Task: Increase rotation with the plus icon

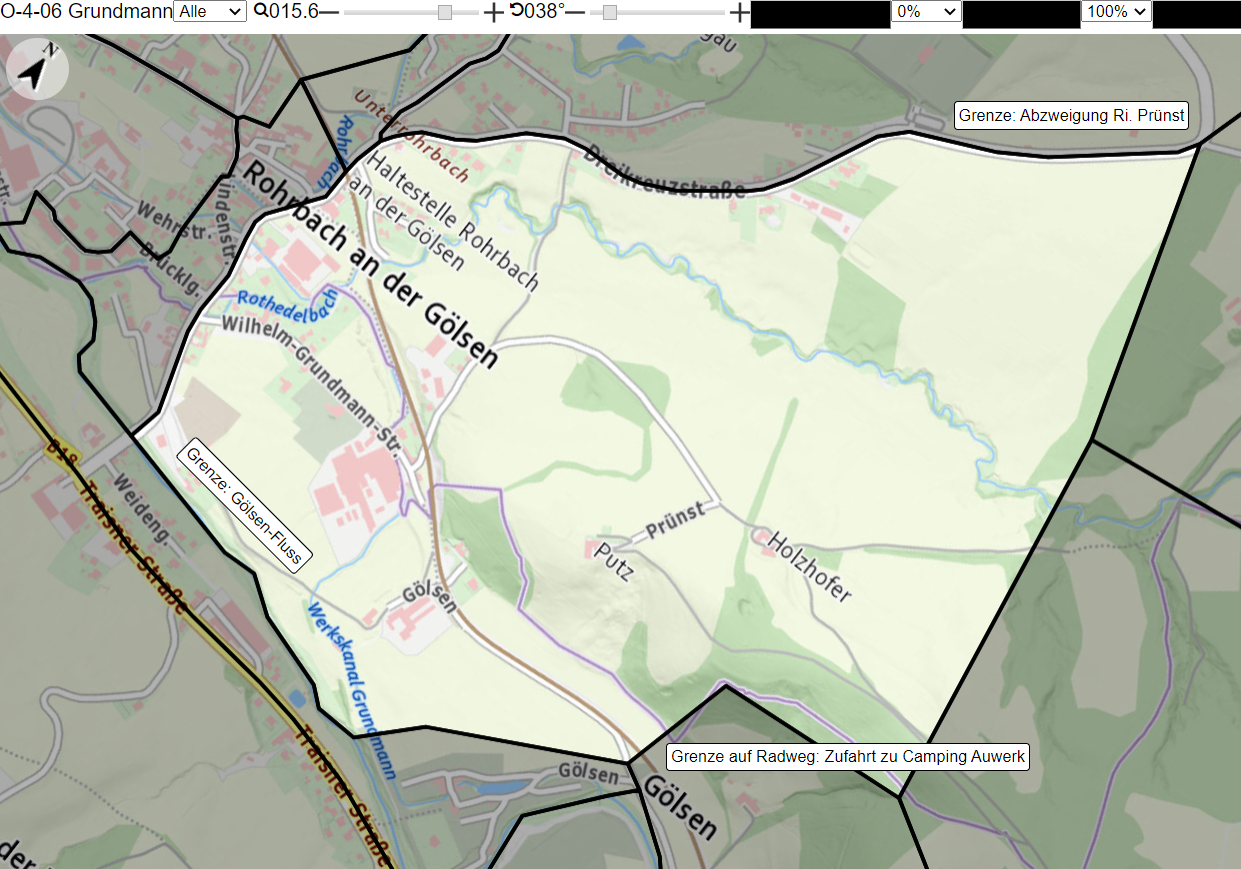Action: point(739,12)
